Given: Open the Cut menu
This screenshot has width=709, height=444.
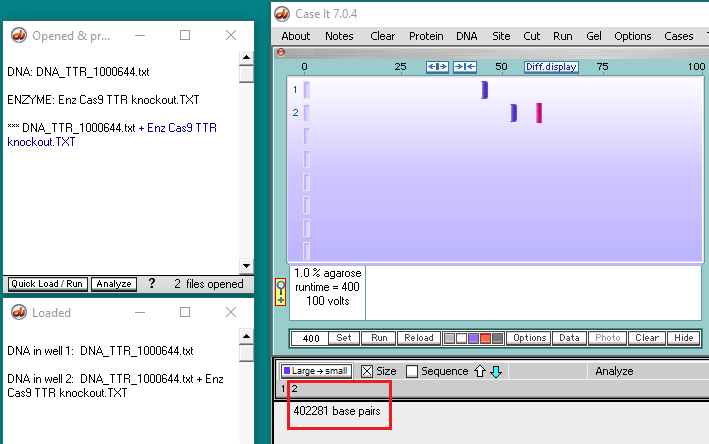Looking at the screenshot, I should coord(532,36).
